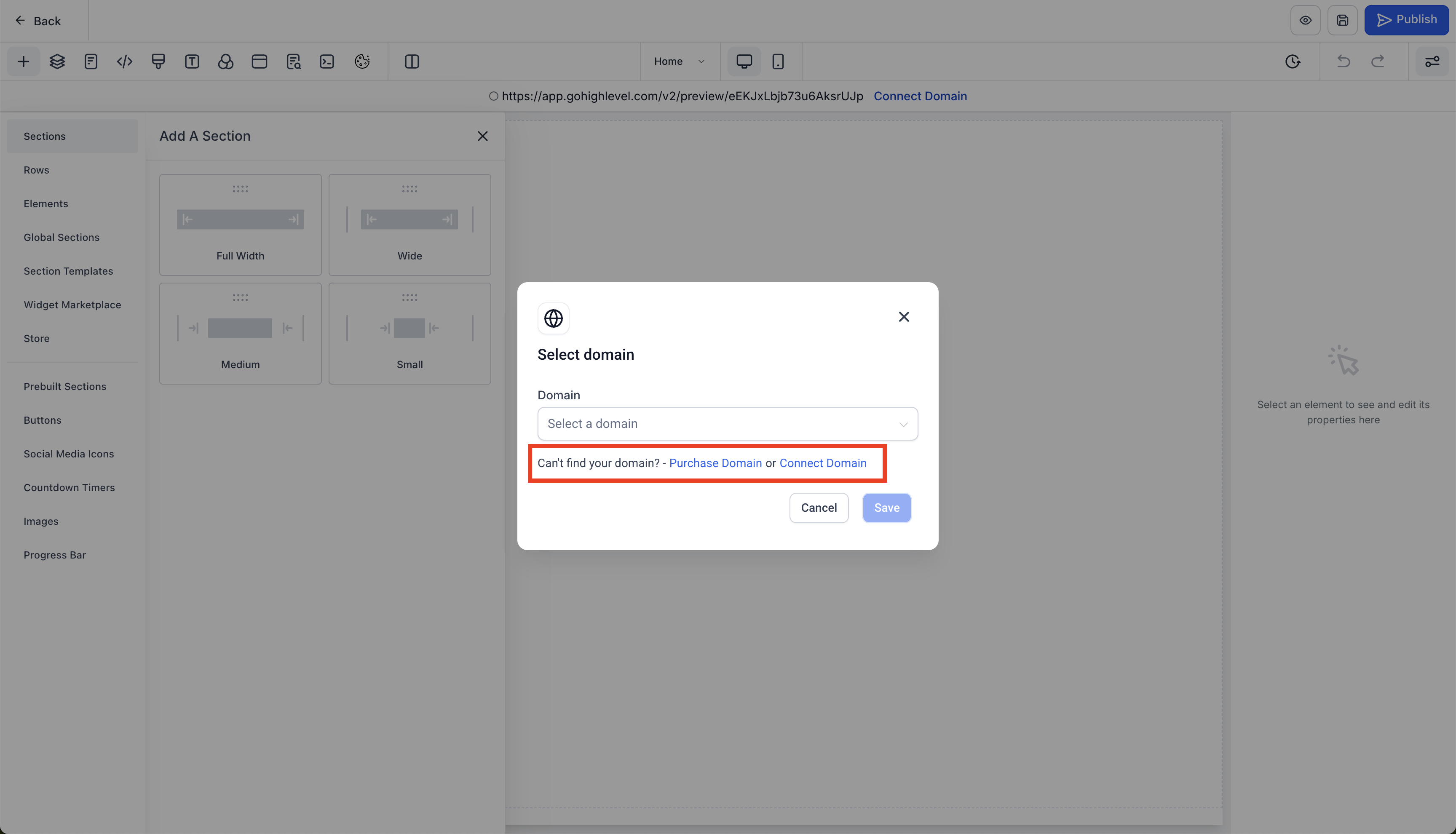1456x834 pixels.
Task: Open the custom code icon
Action: [124, 61]
